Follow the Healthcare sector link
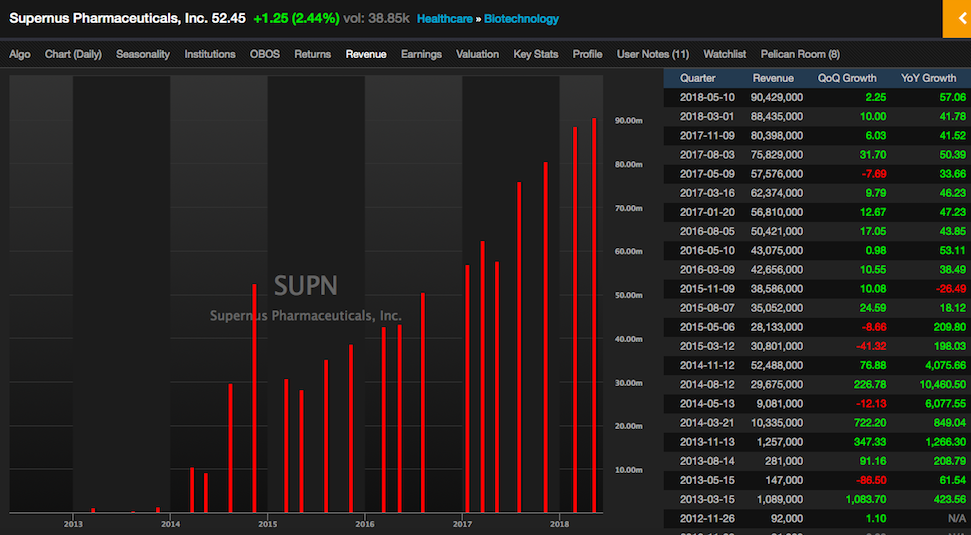Viewport: 971px width, 535px height. [x=445, y=19]
